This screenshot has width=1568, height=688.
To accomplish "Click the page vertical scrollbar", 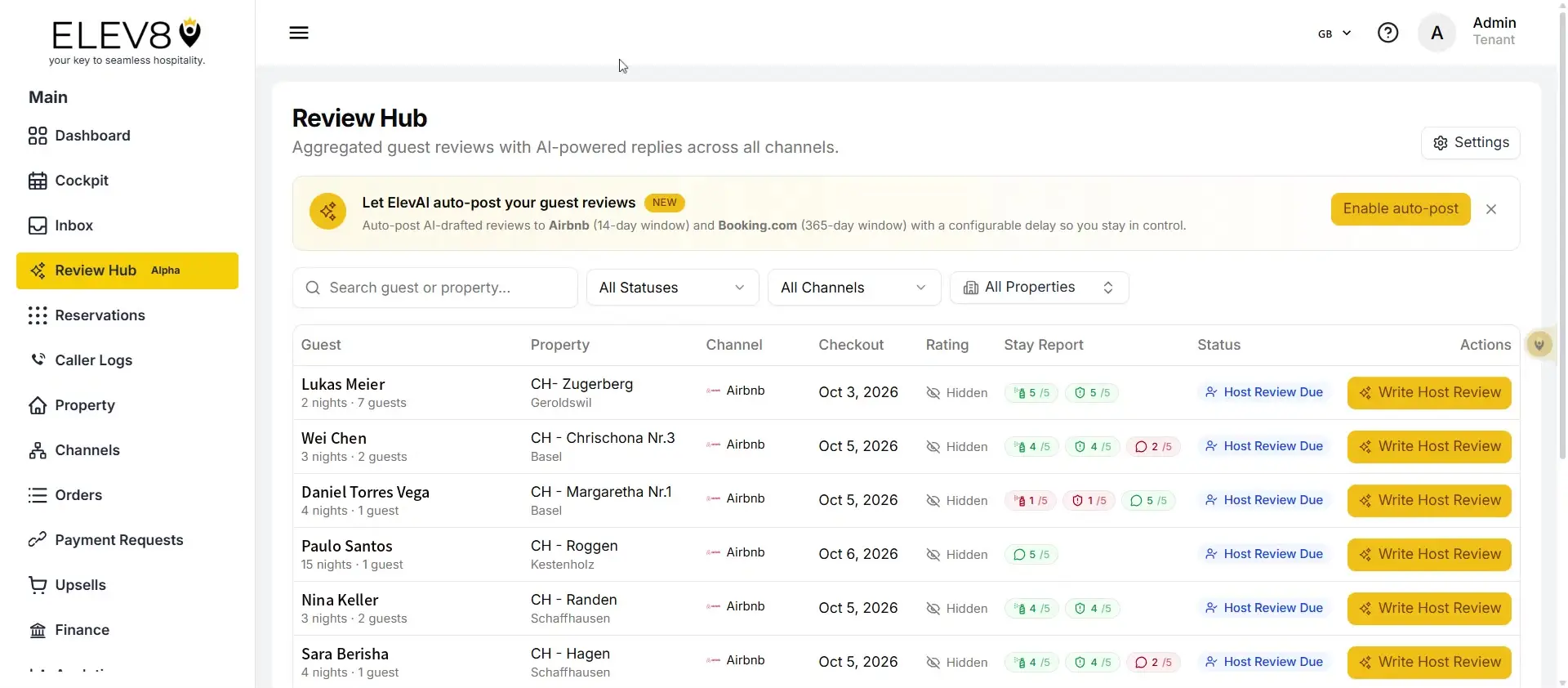I will coord(1562,237).
